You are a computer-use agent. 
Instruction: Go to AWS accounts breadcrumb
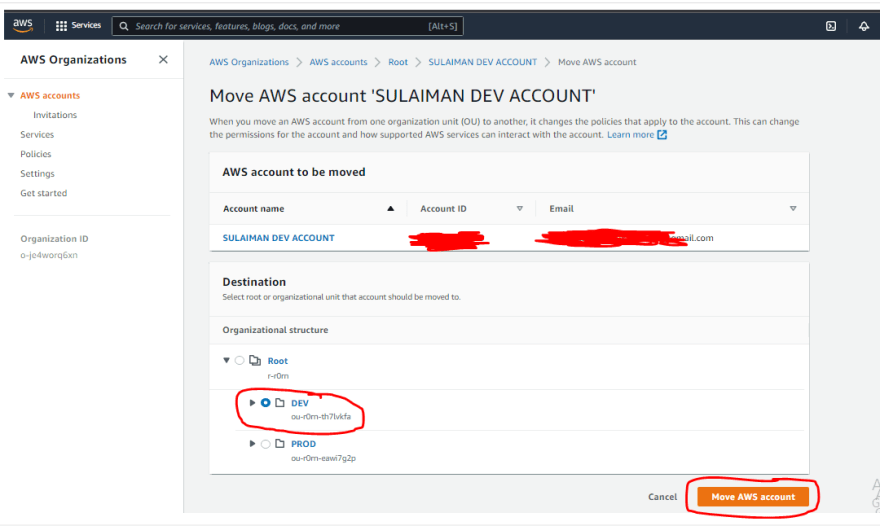tap(338, 62)
